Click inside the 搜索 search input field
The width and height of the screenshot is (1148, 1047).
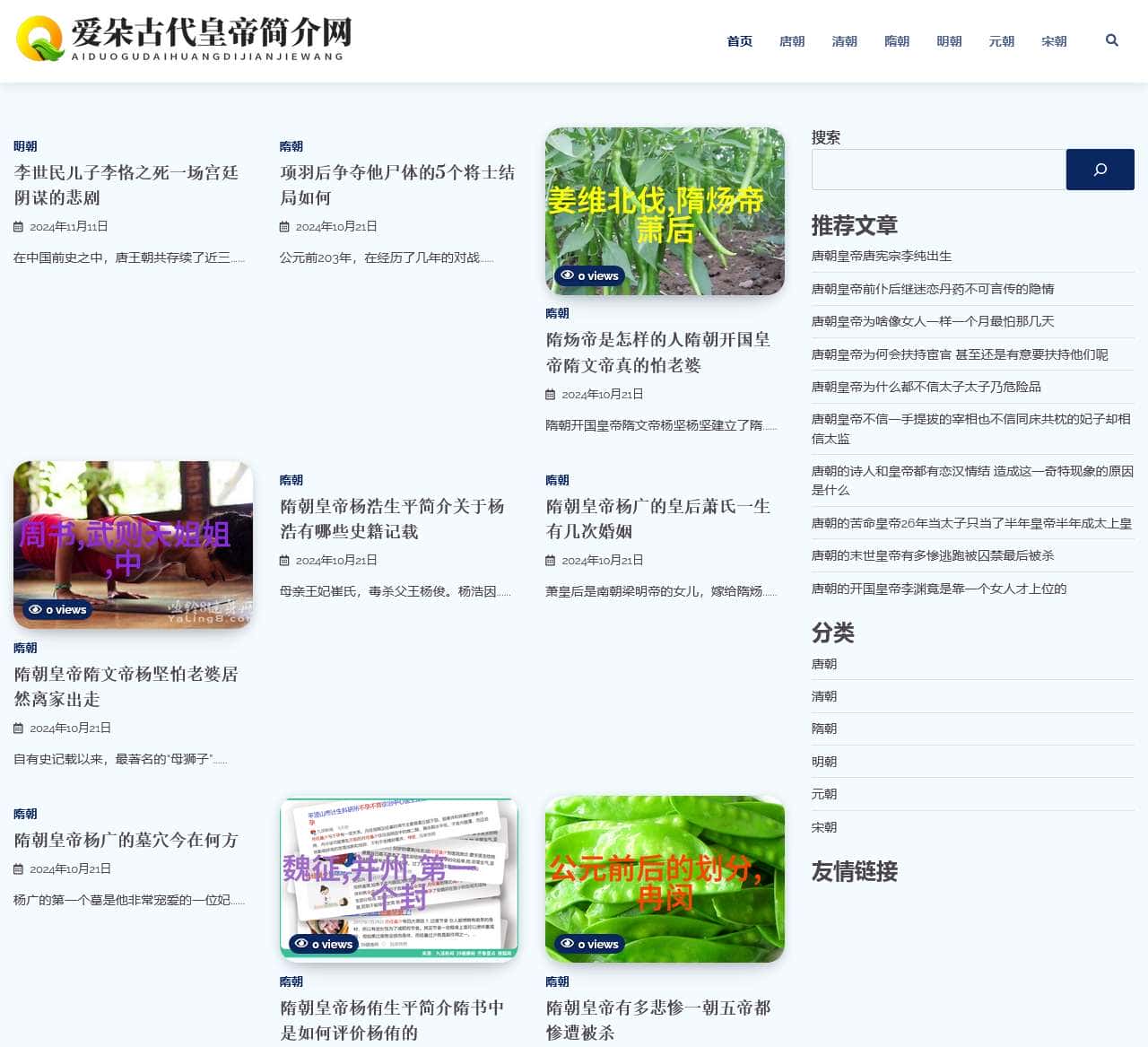click(937, 169)
